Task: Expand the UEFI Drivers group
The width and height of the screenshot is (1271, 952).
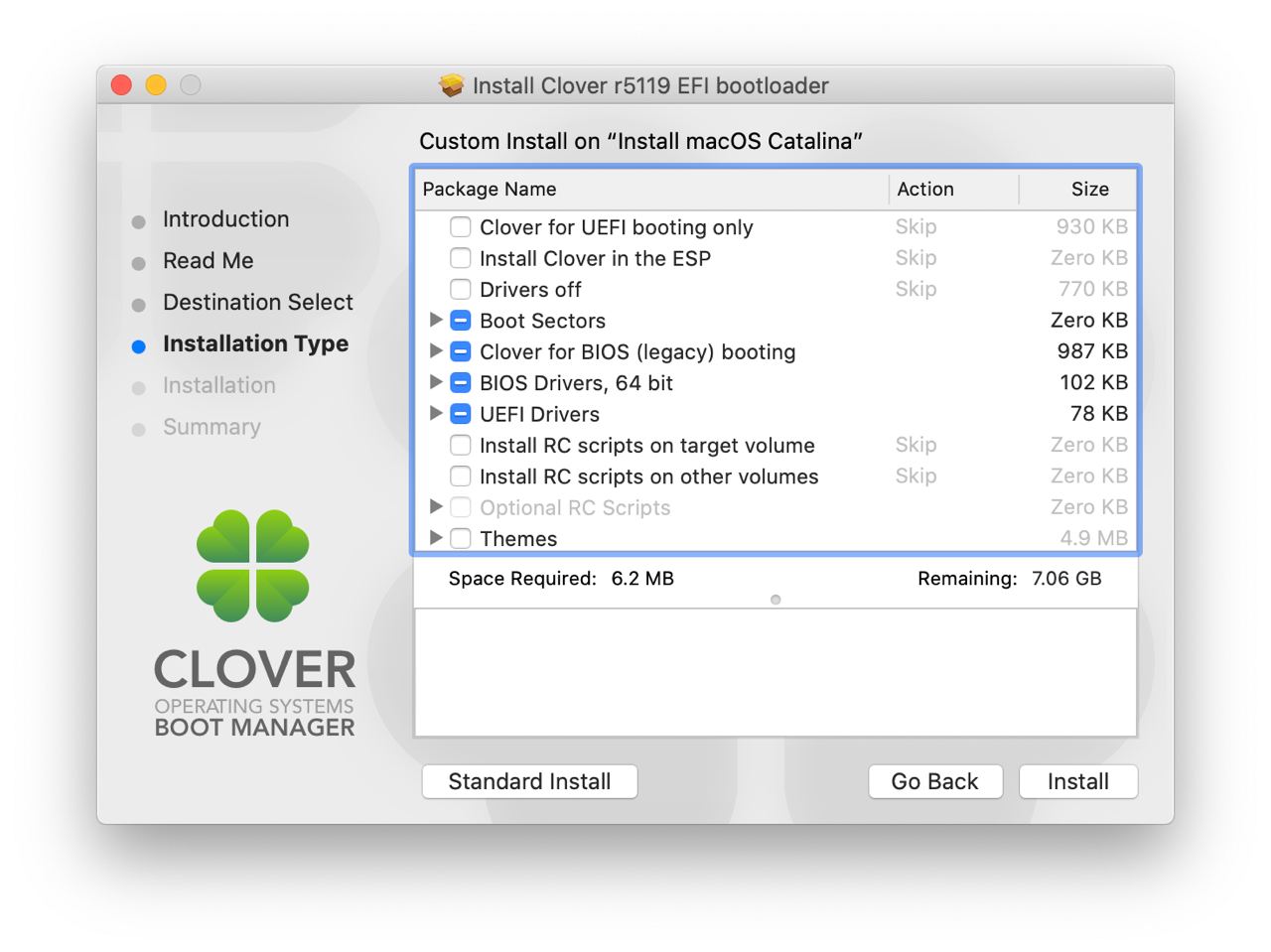Action: pos(436,413)
